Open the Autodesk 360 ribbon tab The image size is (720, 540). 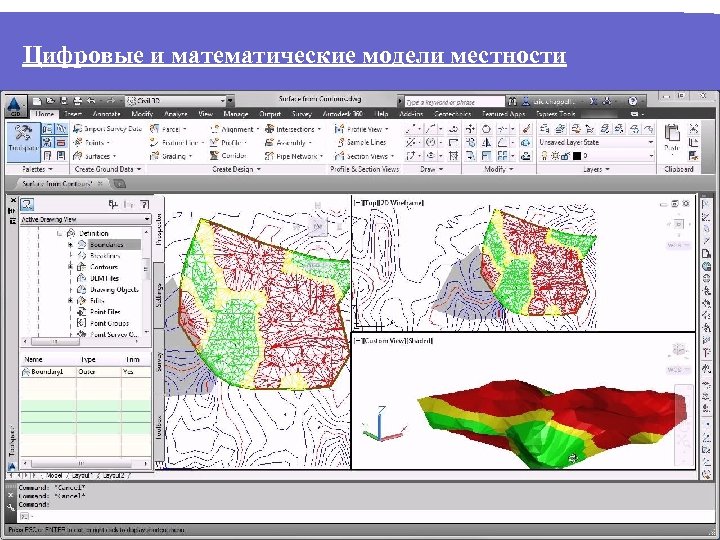343,113
